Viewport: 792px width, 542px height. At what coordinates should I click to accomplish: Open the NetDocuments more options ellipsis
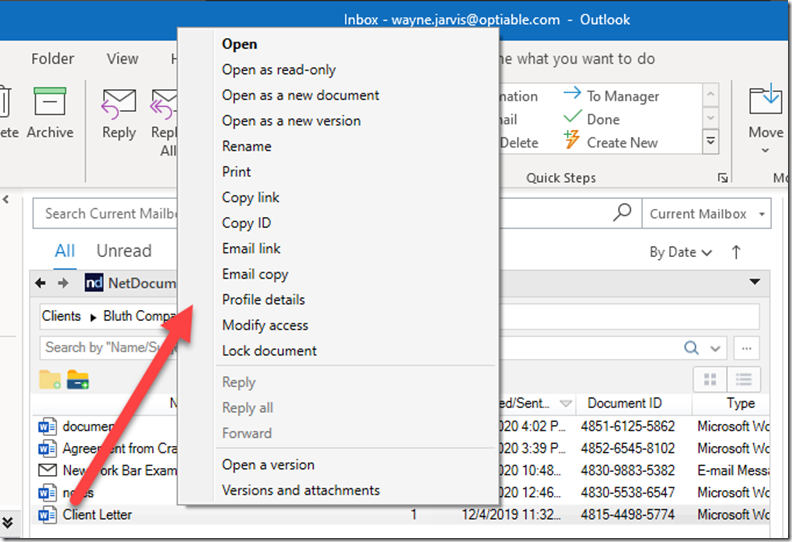(747, 348)
